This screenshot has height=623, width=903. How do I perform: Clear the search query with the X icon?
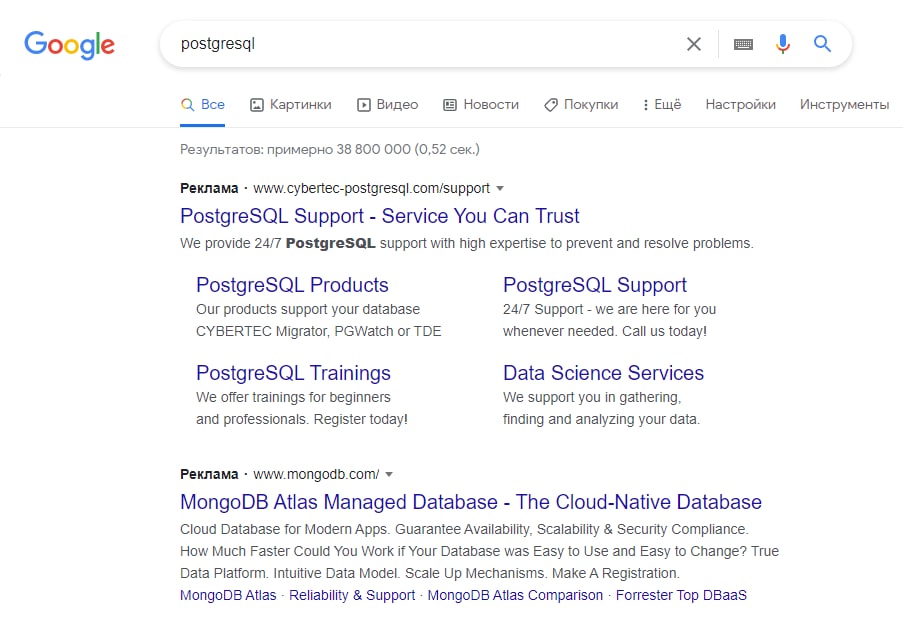click(x=694, y=44)
